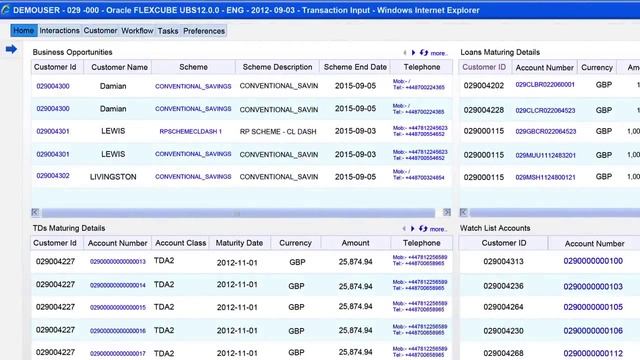Screen dimensions: 640x360
Task: Open watch list account 029000000112
Action: point(593,353)
